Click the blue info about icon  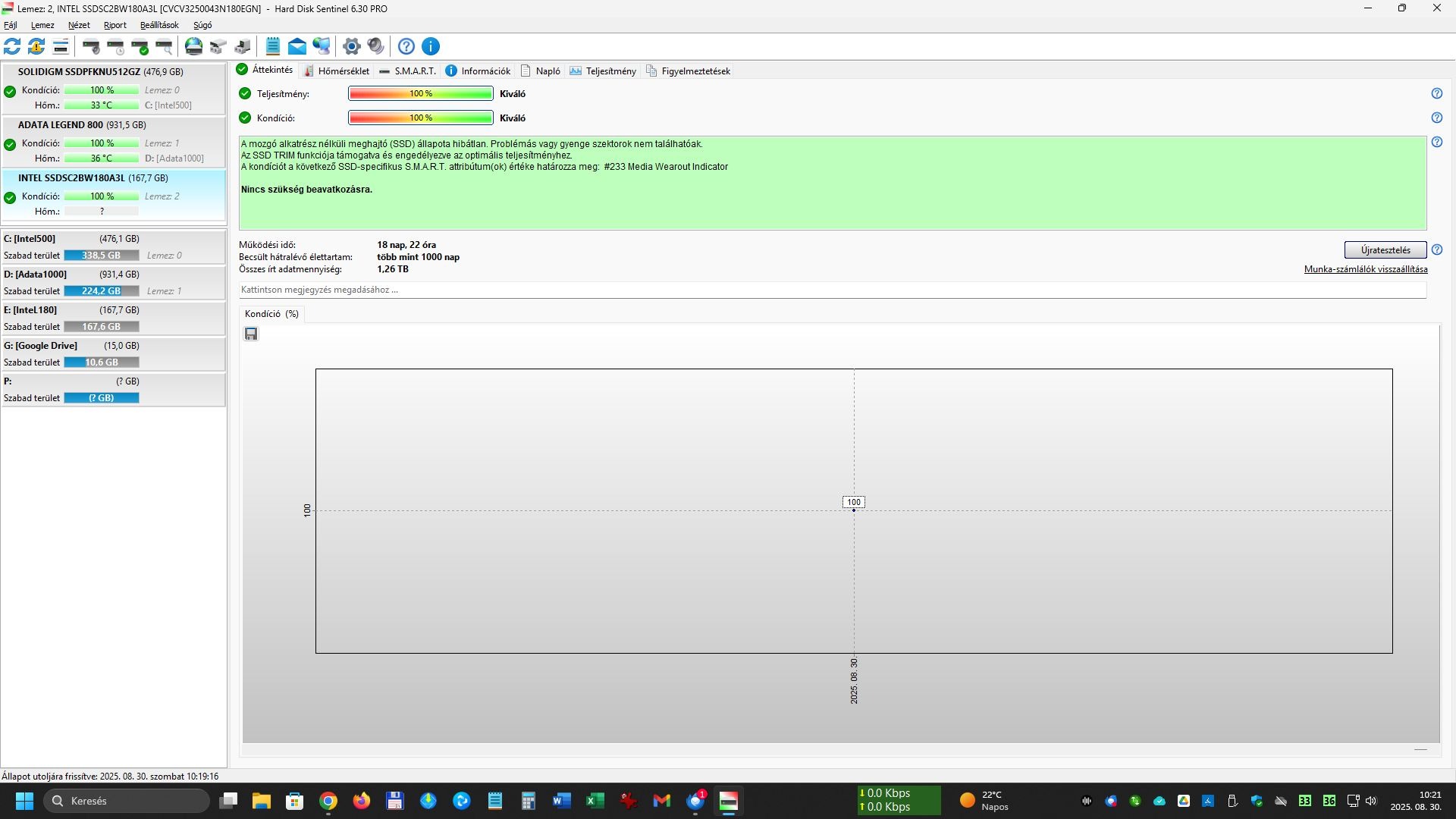pyautogui.click(x=431, y=46)
